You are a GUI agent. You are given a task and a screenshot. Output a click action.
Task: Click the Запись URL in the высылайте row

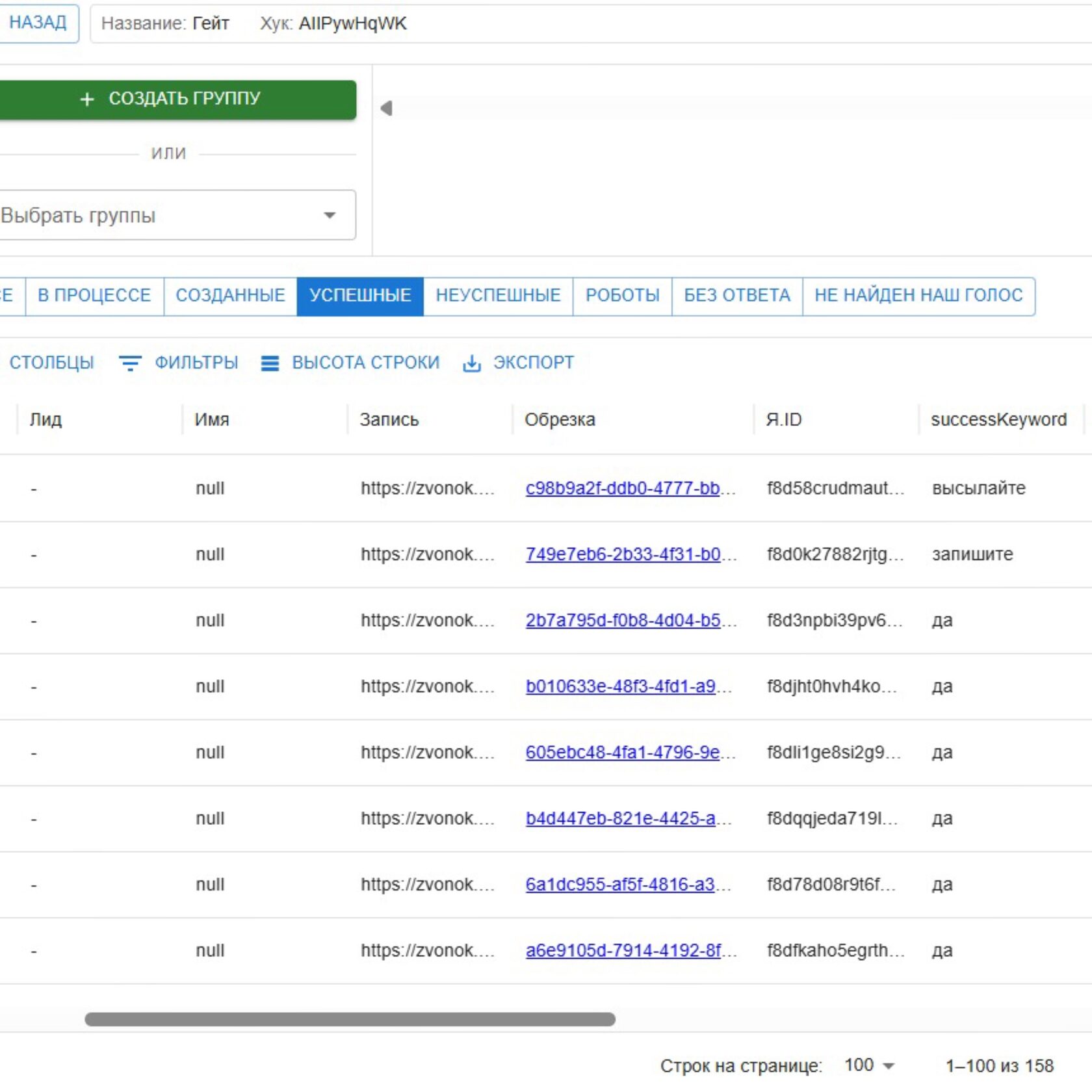pyautogui.click(x=428, y=488)
